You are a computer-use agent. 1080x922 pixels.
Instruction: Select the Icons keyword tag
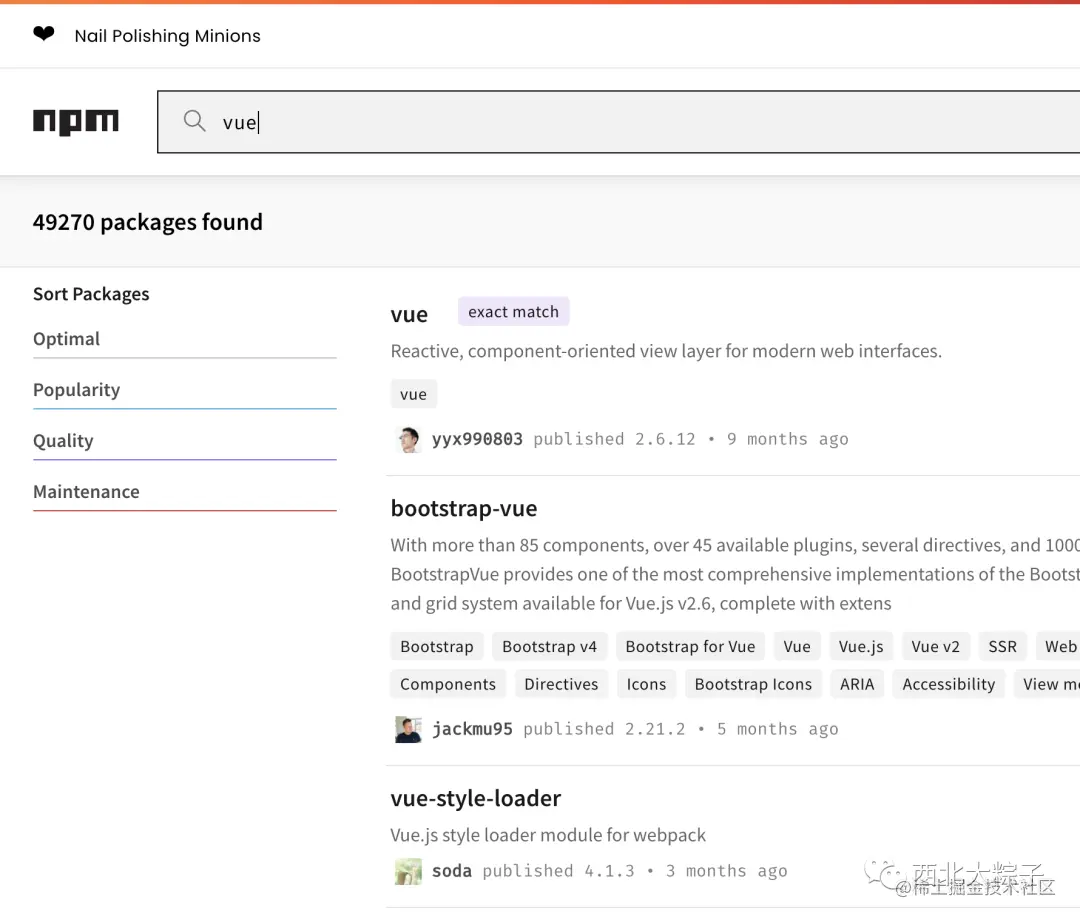646,684
